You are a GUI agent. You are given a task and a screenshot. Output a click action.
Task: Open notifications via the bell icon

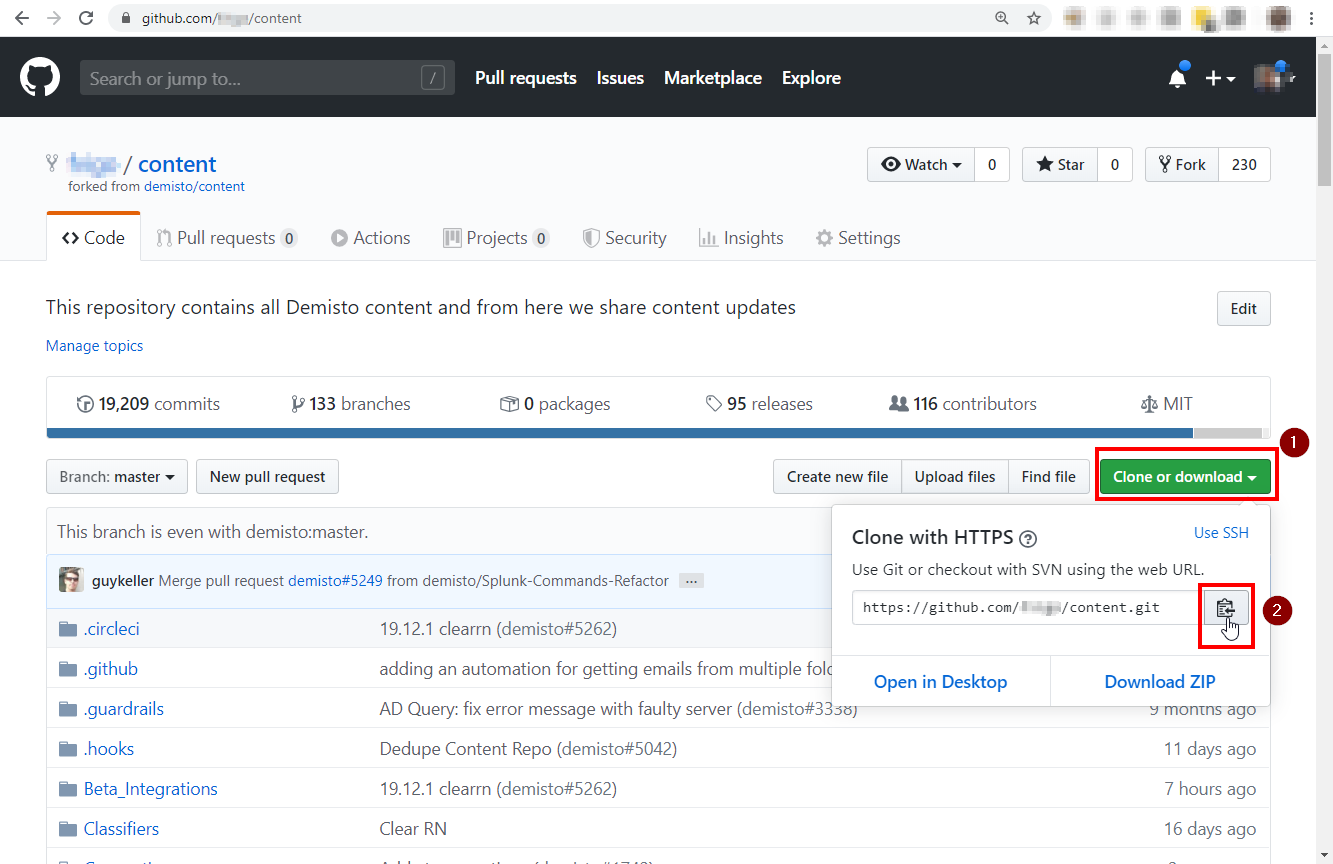coord(1177,77)
